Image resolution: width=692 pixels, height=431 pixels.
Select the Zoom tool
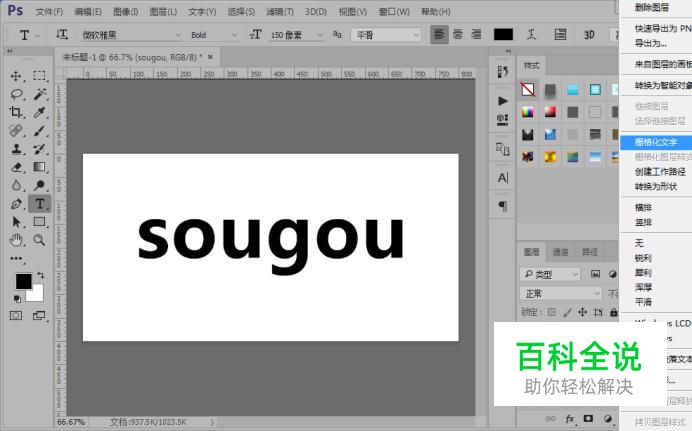point(39,240)
